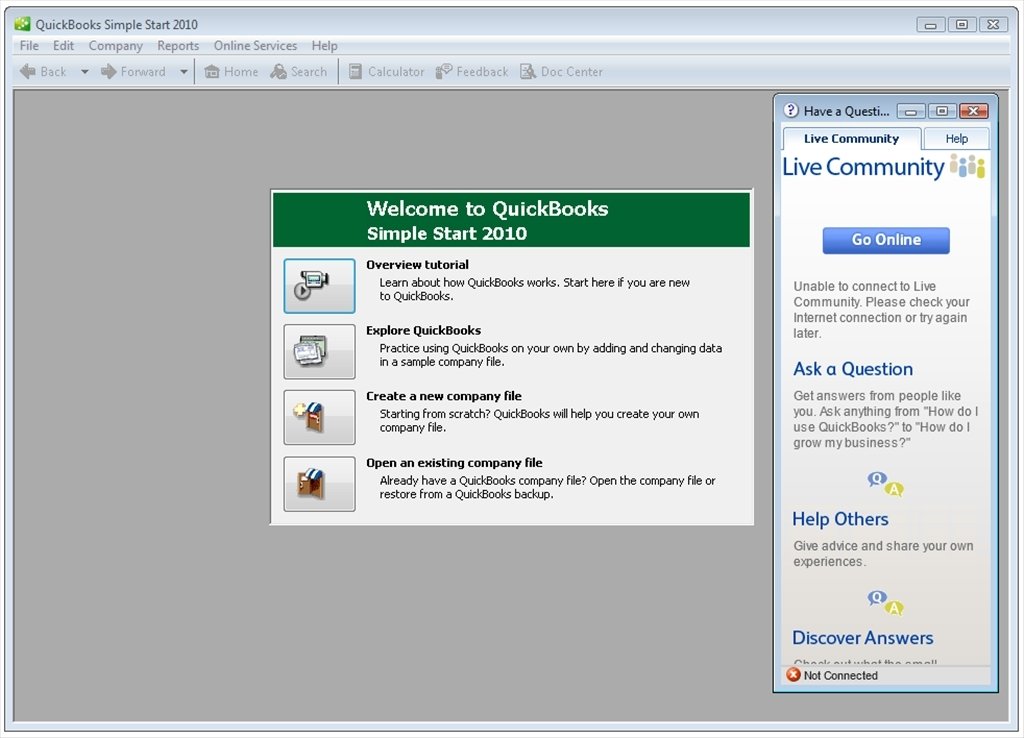Open the Edit menu
Screen dimensions: 1024x738
(x=63, y=46)
